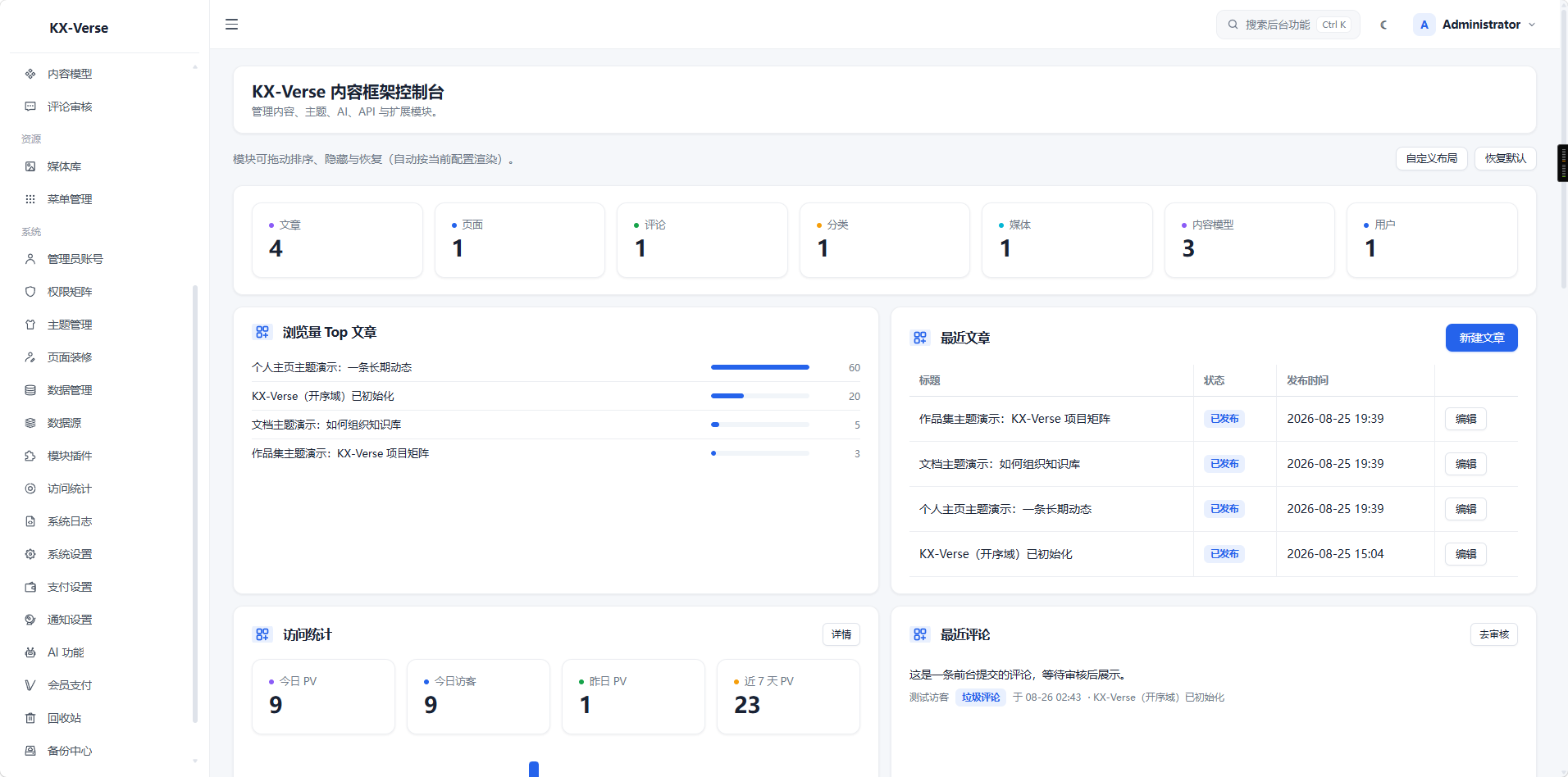Click the 自定义布局 button
The image size is (1568, 777).
[x=1431, y=158]
